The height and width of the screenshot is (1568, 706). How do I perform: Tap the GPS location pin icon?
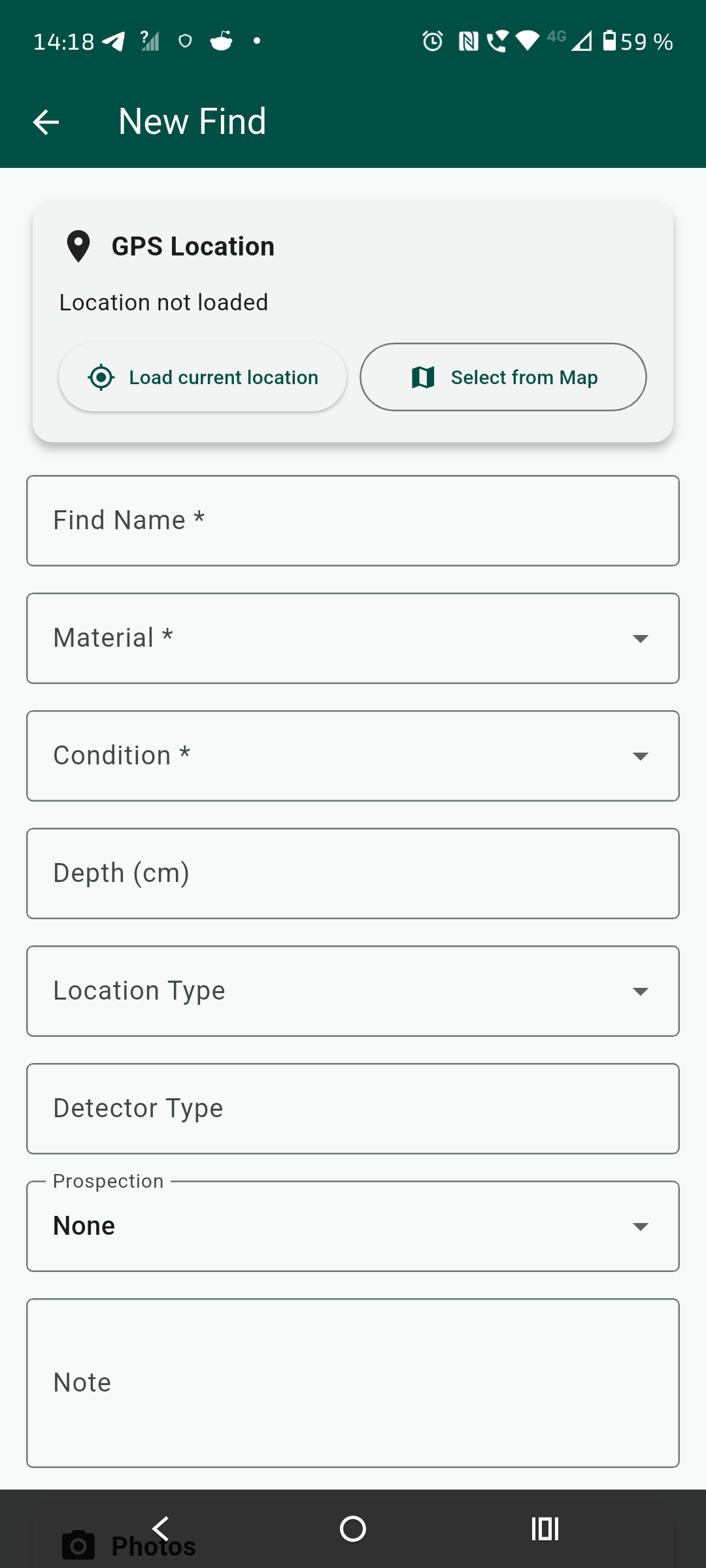[78, 246]
